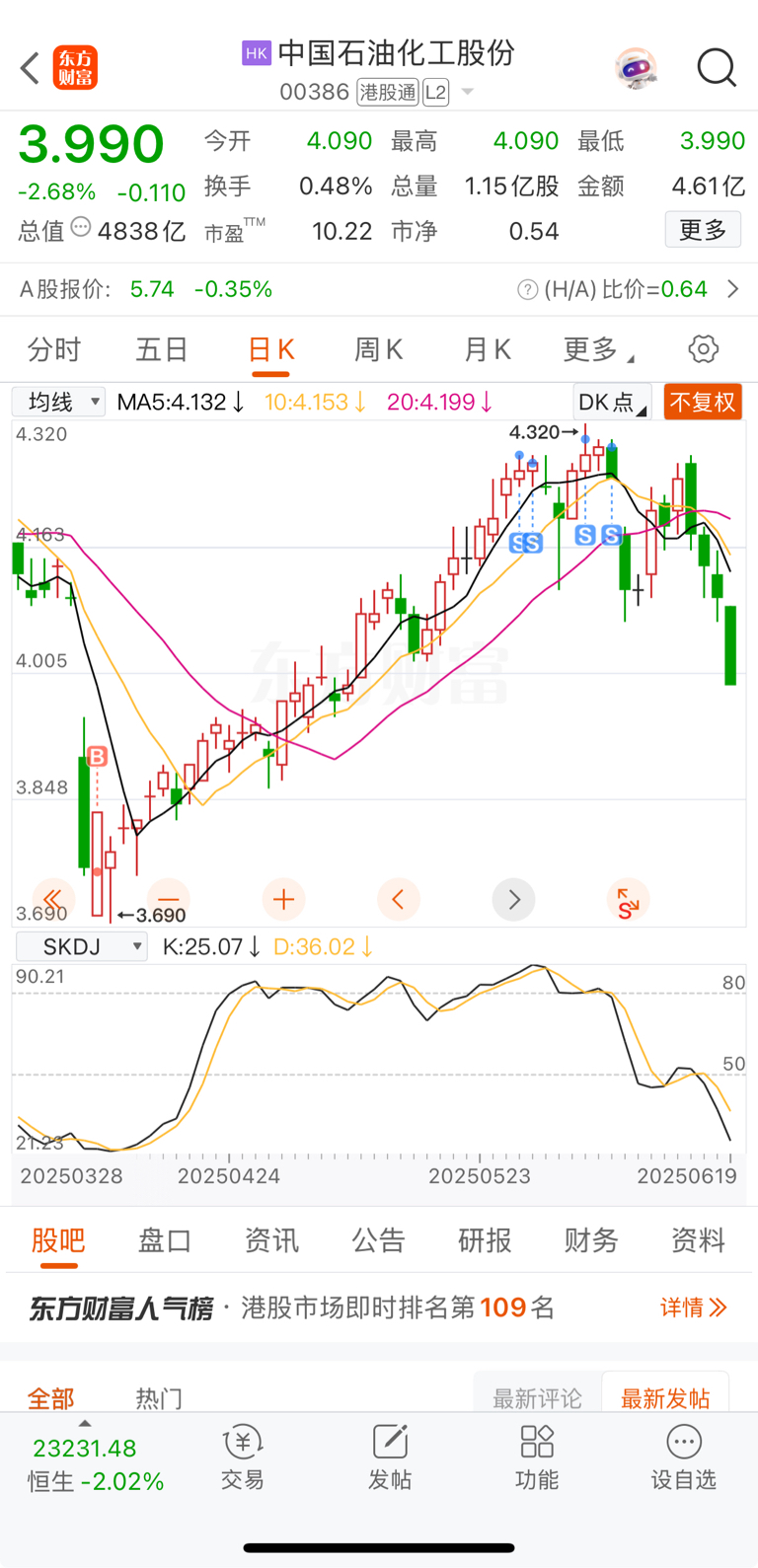Viewport: 758px width, 1568px height.
Task: Move chart left with arrow button
Action: point(399,899)
